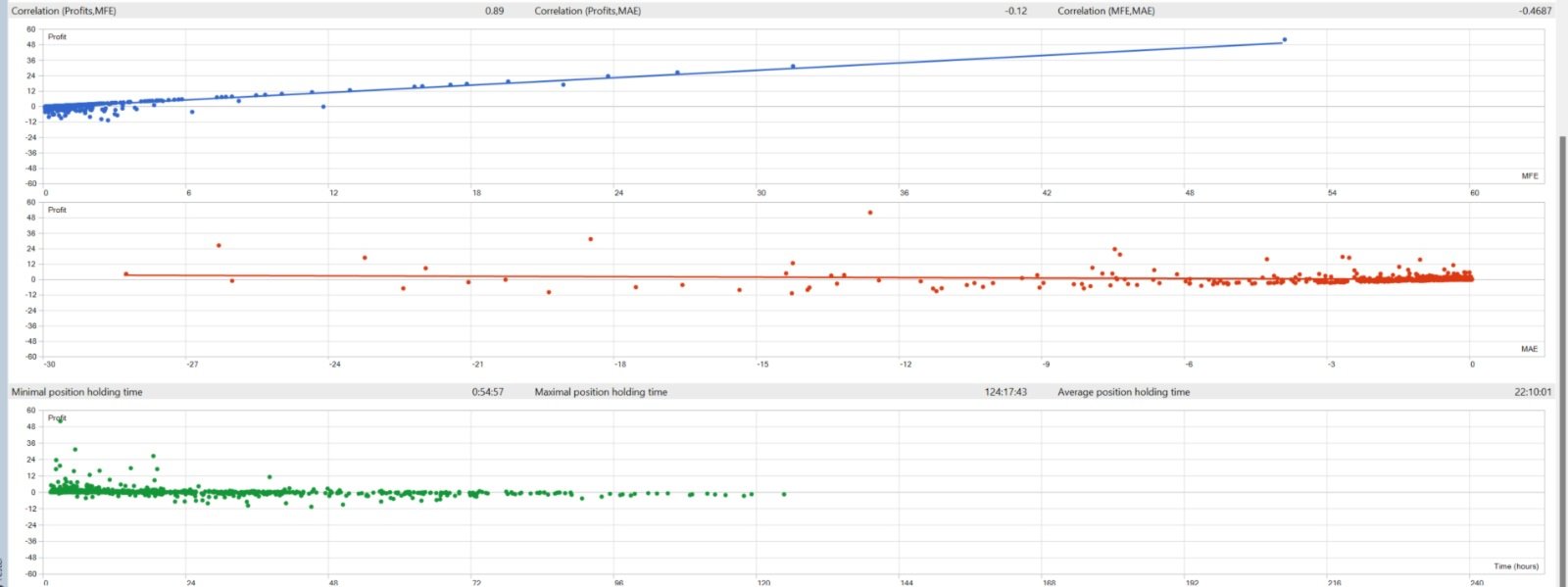Viewport: 1568px width, 587px height.
Task: Select the 124:17:43 maximal holding time value
Action: [1006, 392]
